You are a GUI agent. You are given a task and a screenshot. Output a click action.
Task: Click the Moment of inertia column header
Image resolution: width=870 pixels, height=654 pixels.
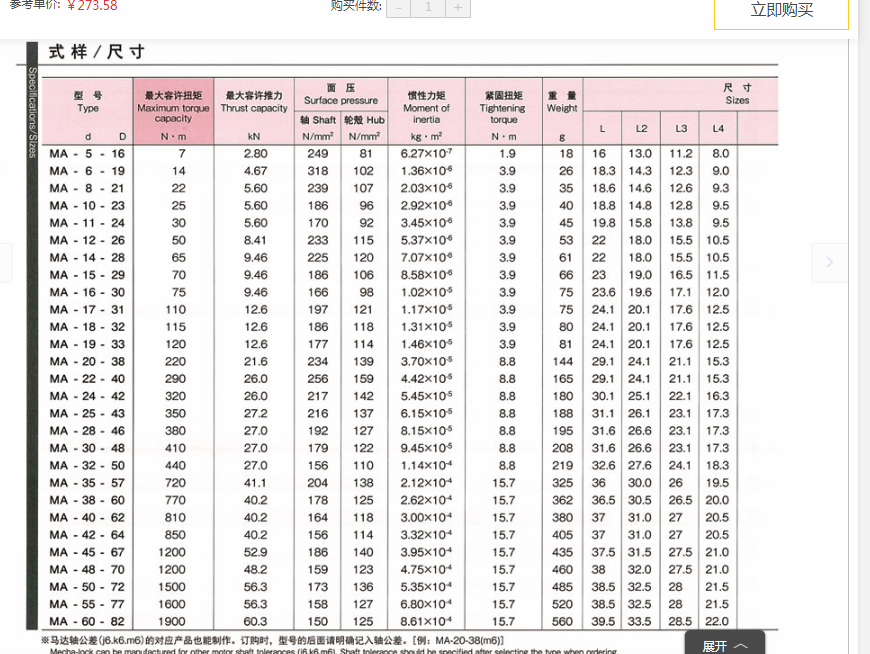coord(426,111)
